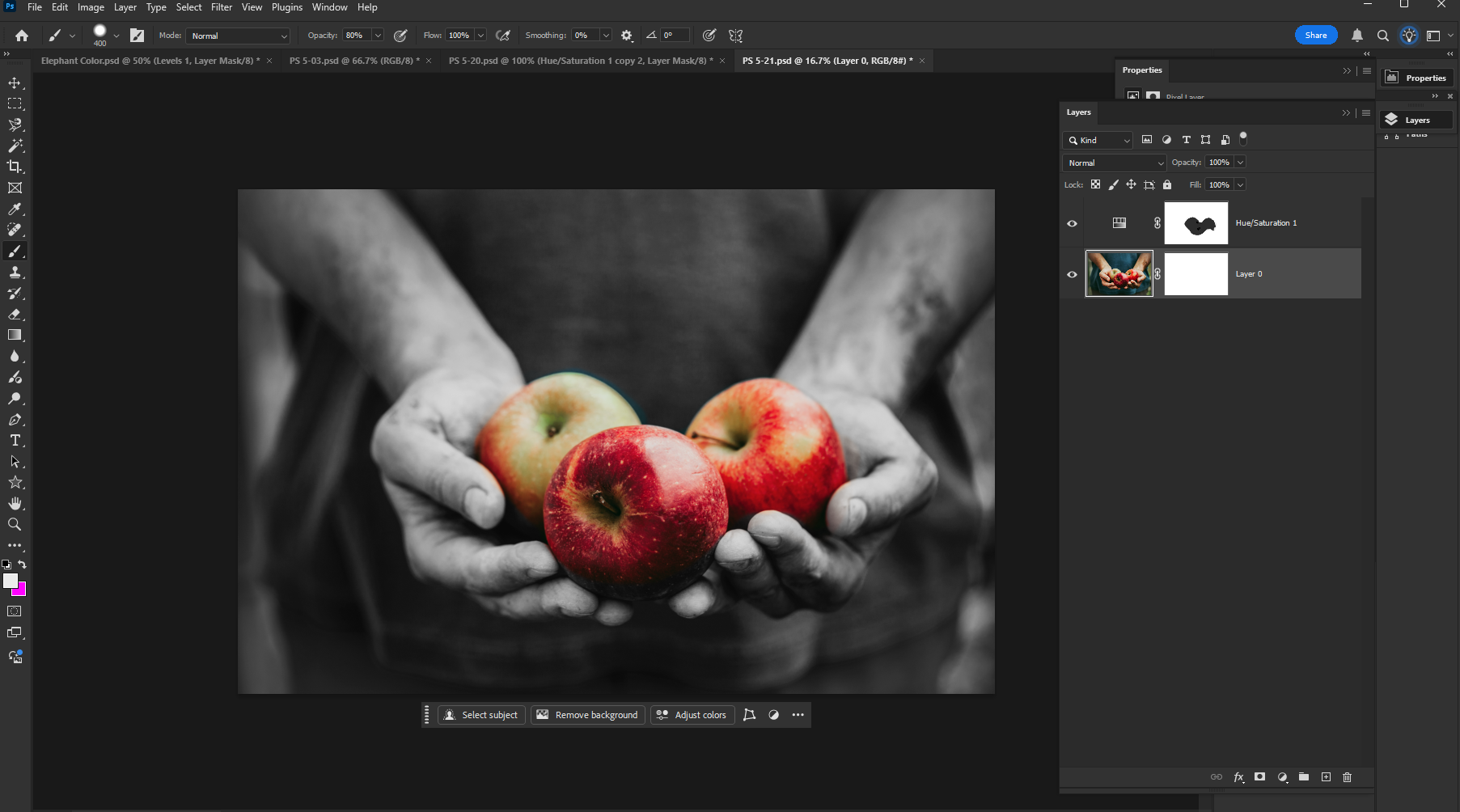Choose the Crop tool
This screenshot has width=1460, height=812.
pyautogui.click(x=15, y=167)
